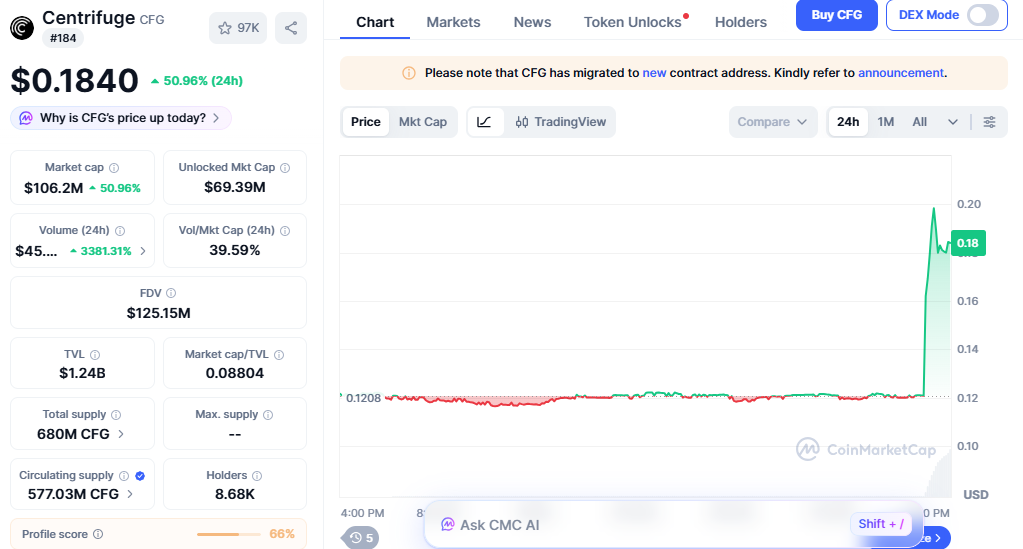Viewport: 1023px width, 549px height.
Task: Expand more time range options chevron
Action: (x=953, y=122)
